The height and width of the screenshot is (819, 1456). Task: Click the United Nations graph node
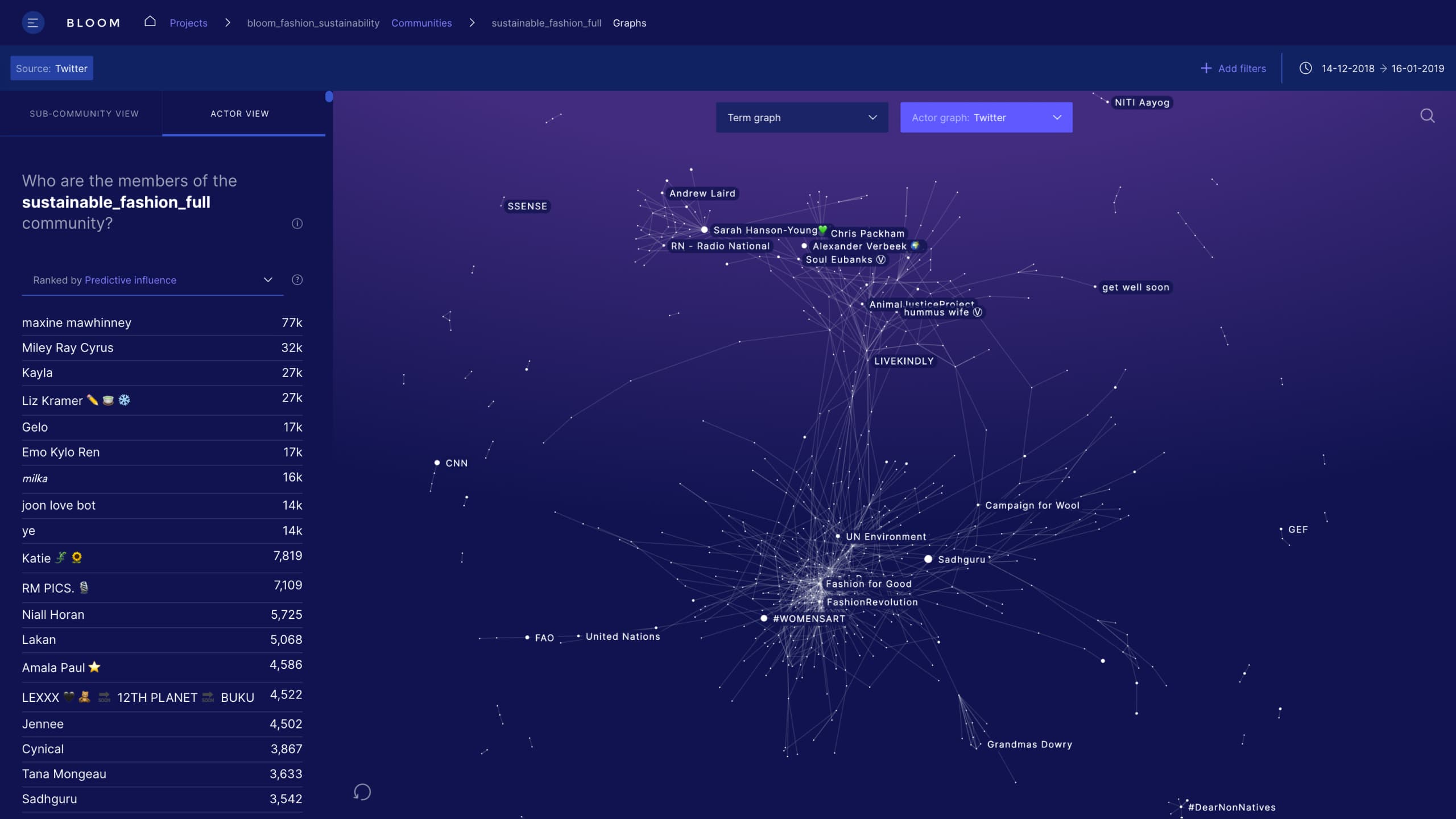578,636
